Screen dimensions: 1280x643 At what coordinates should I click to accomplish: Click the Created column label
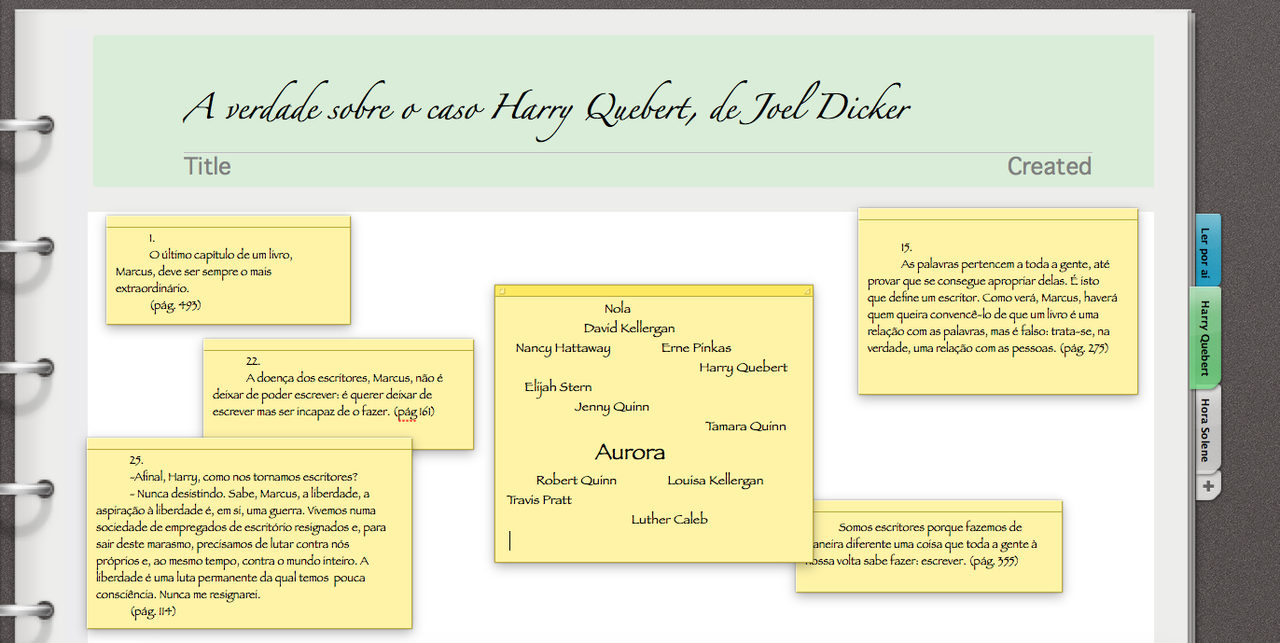point(1048,166)
